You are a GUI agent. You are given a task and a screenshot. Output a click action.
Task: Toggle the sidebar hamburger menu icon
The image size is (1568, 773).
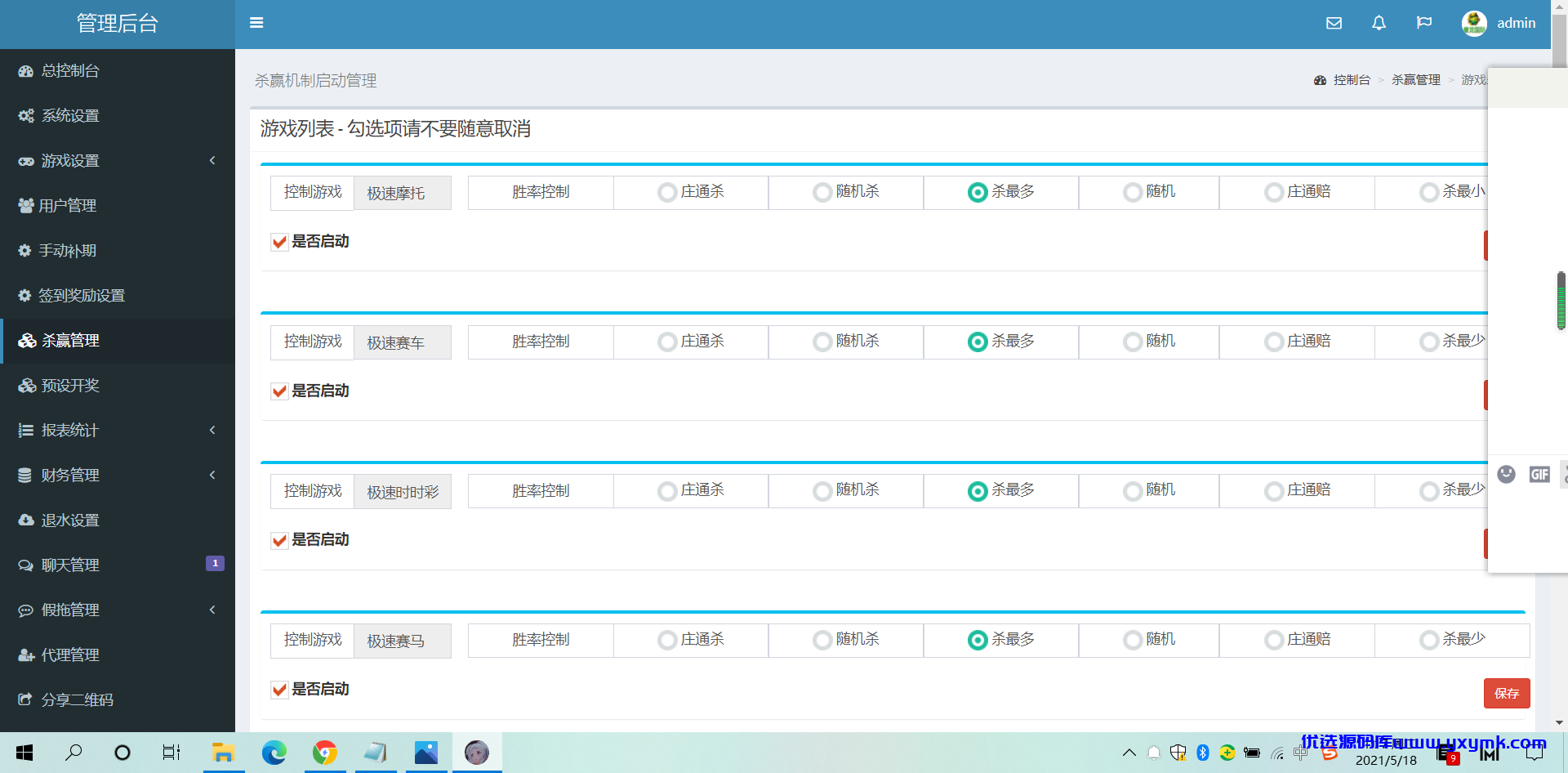pyautogui.click(x=256, y=23)
